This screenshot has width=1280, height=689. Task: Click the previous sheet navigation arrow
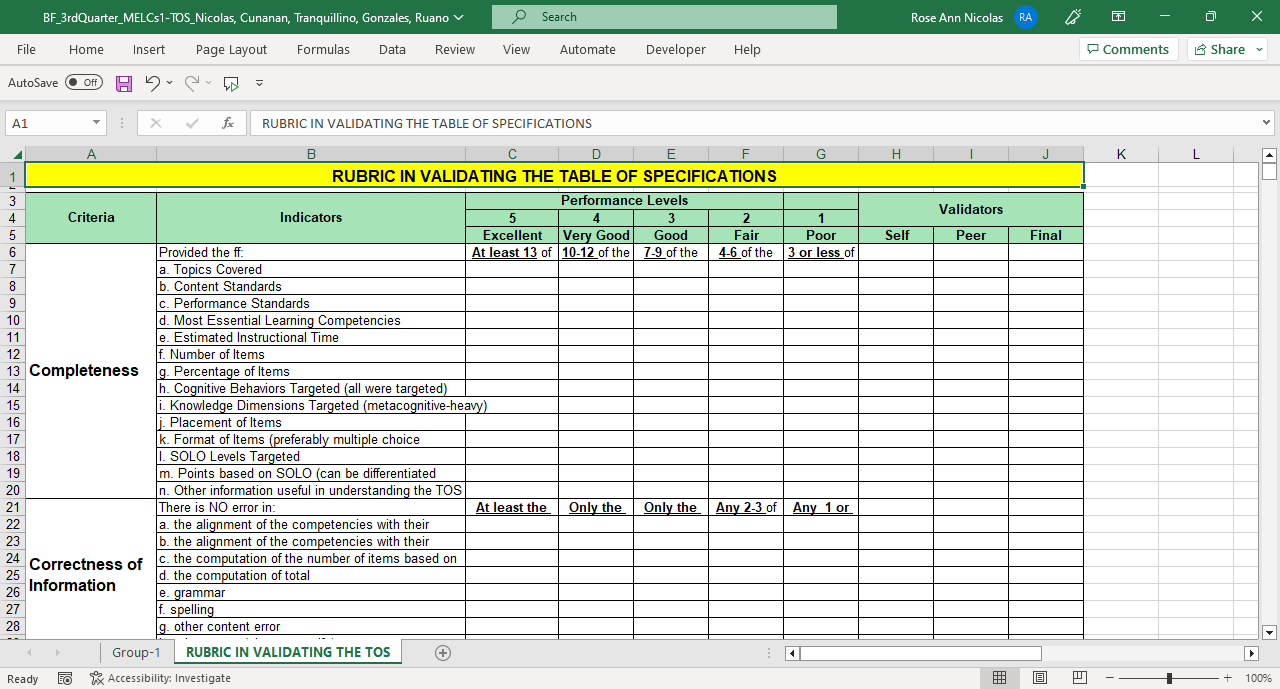click(28, 652)
